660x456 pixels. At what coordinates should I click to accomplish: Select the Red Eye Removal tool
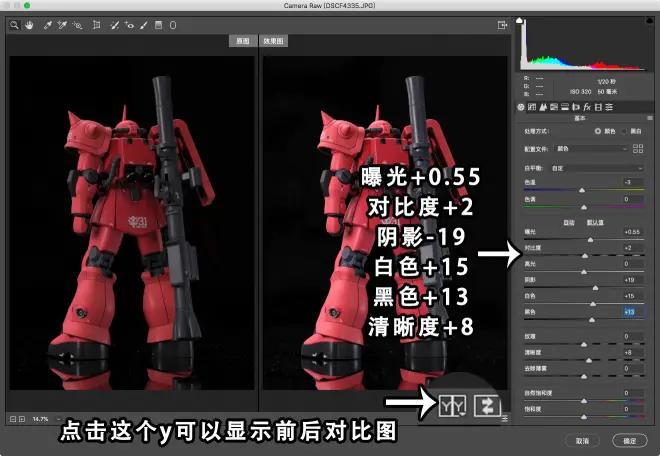pos(129,25)
